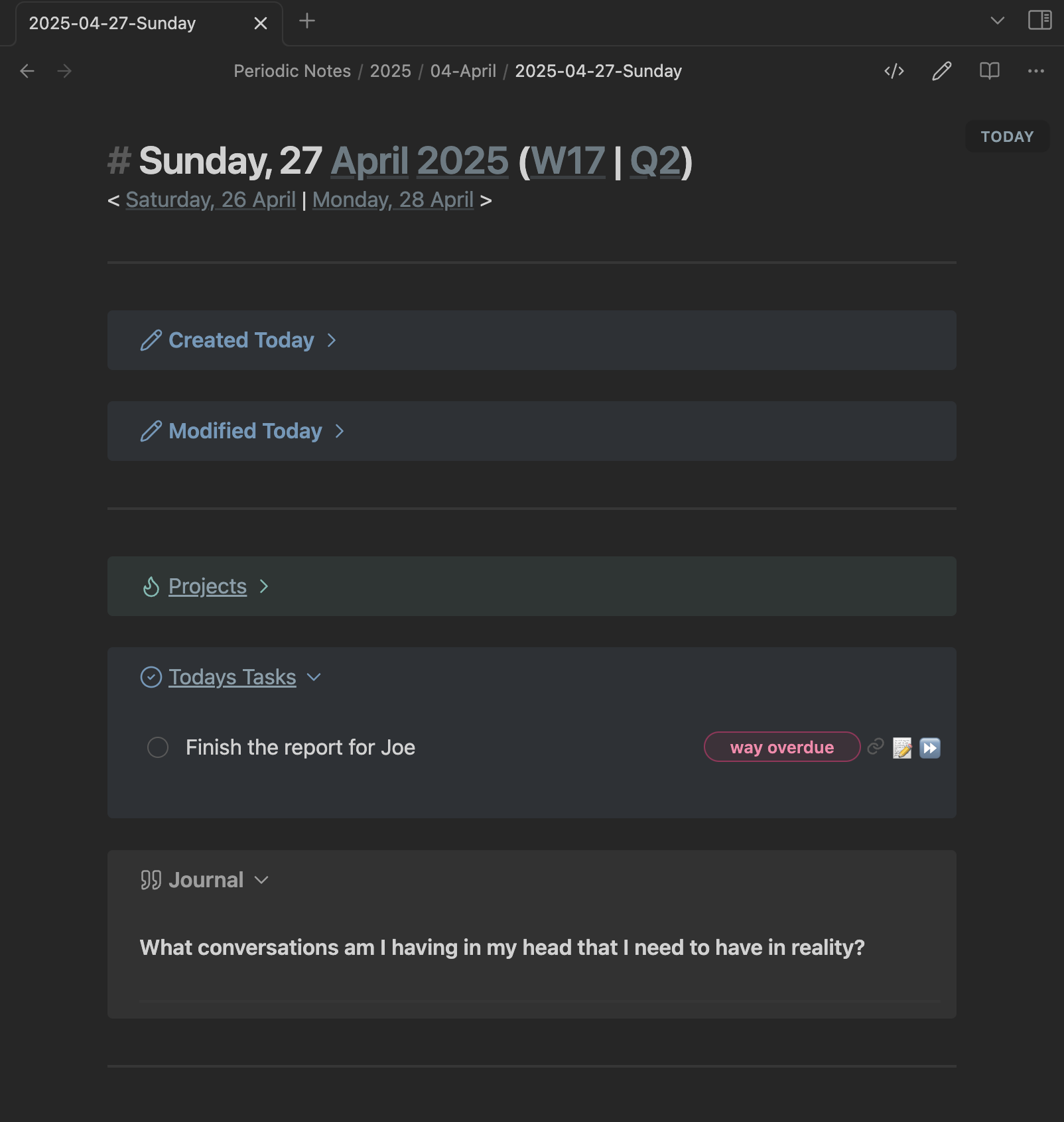Toggle source mode with the code icon

894,71
